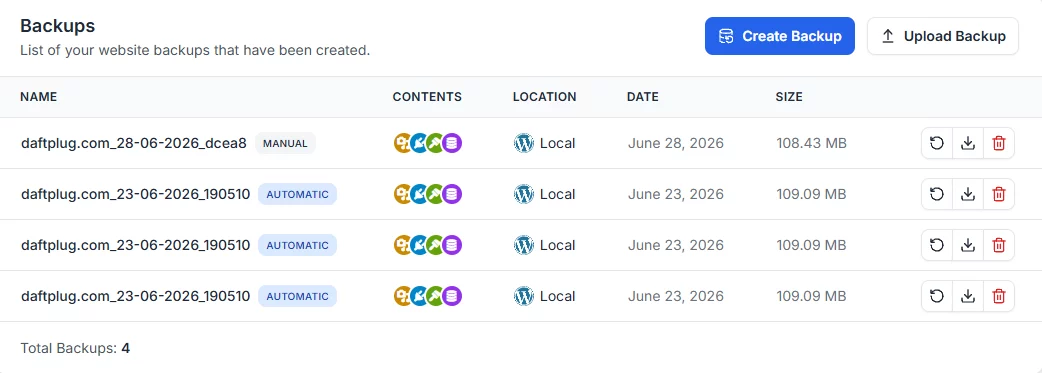
Task: Click blue plugins icon in dcea8 row
Action: coord(419,143)
